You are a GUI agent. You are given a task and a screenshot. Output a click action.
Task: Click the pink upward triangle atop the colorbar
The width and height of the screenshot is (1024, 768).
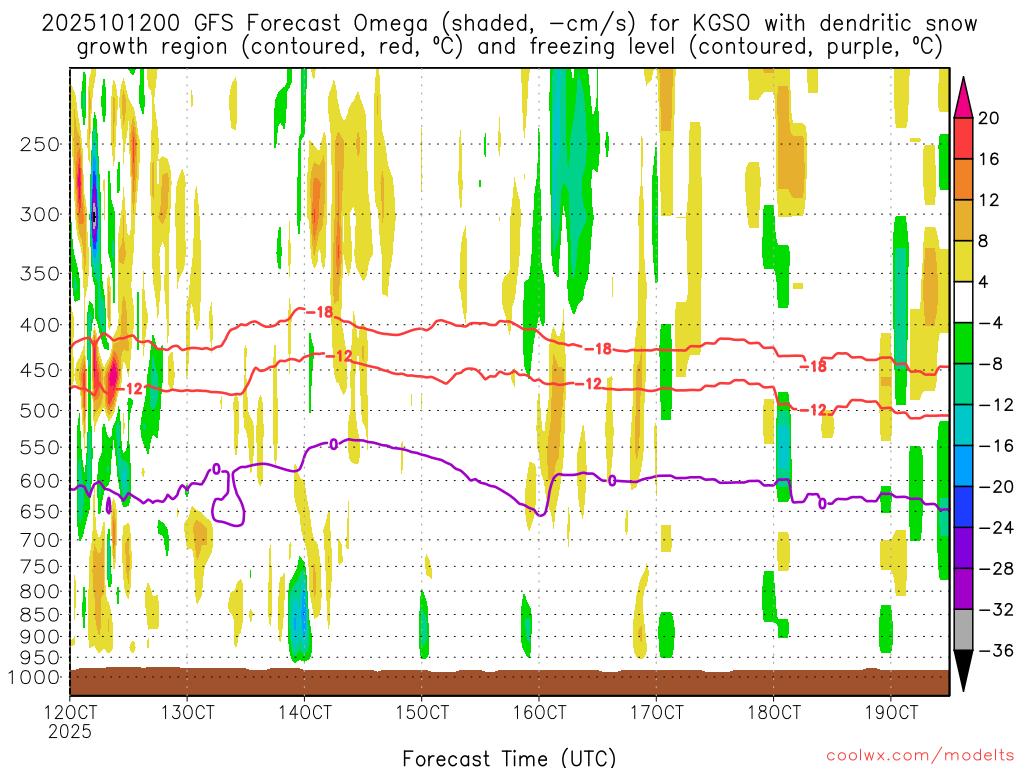coord(965,97)
